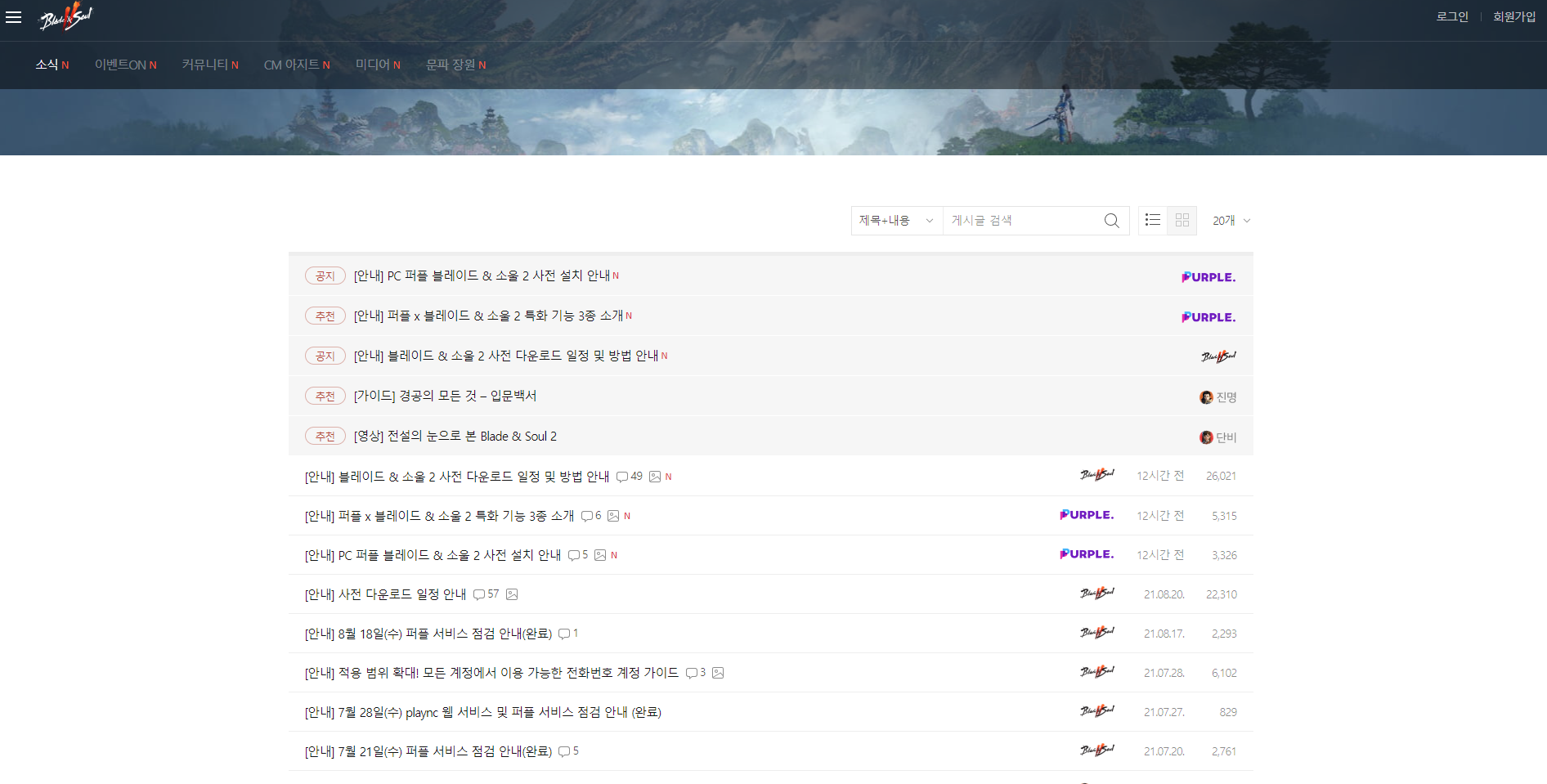Open post 전화번호 계정 가이드

pyautogui.click(x=491, y=673)
